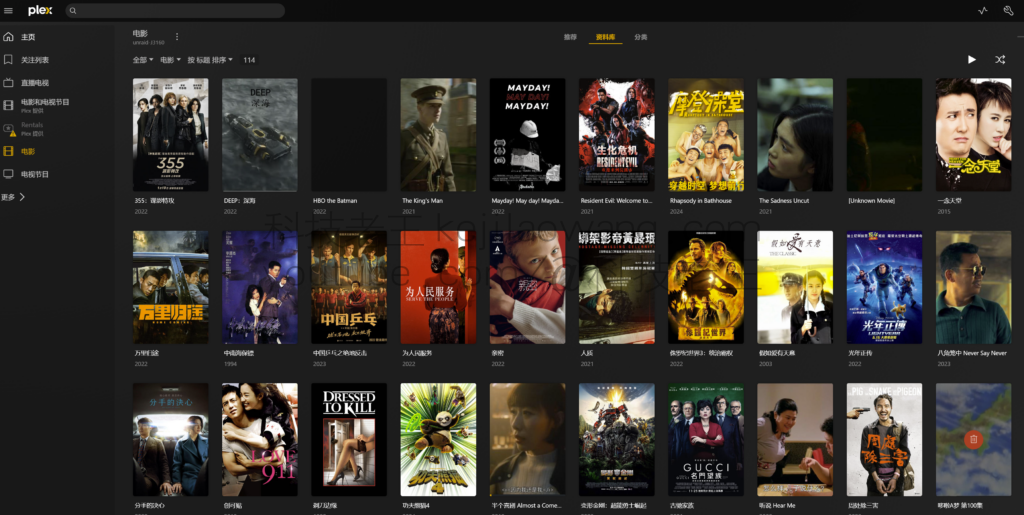Screen dimensions: 1024x515
Task: Select 关注列表 in the sidebar
Action: [35, 60]
